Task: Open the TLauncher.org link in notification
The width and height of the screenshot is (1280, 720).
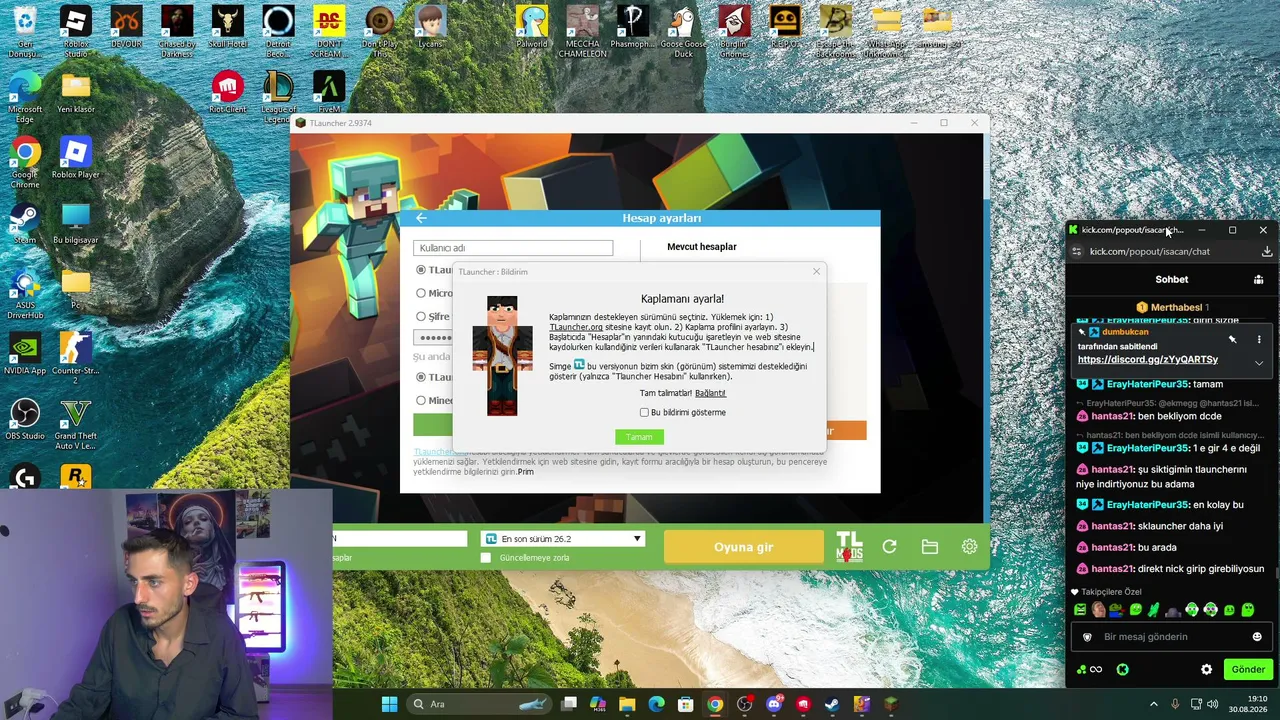Action: point(576,327)
